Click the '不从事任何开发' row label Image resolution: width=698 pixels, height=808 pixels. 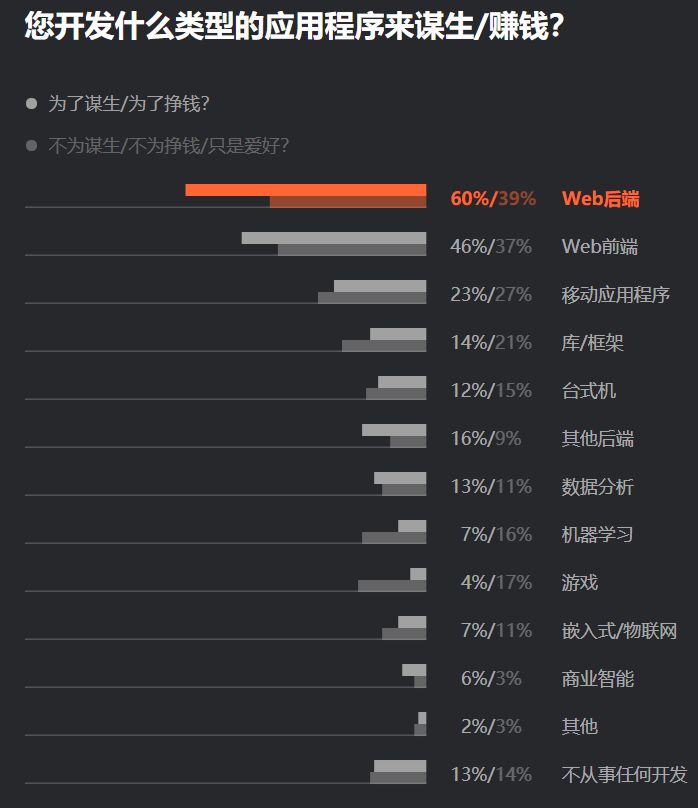(x=624, y=774)
